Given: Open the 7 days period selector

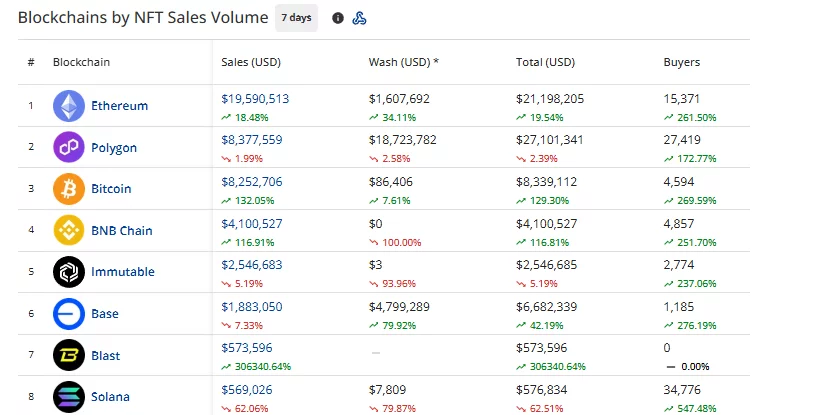Looking at the screenshot, I should [x=296, y=18].
